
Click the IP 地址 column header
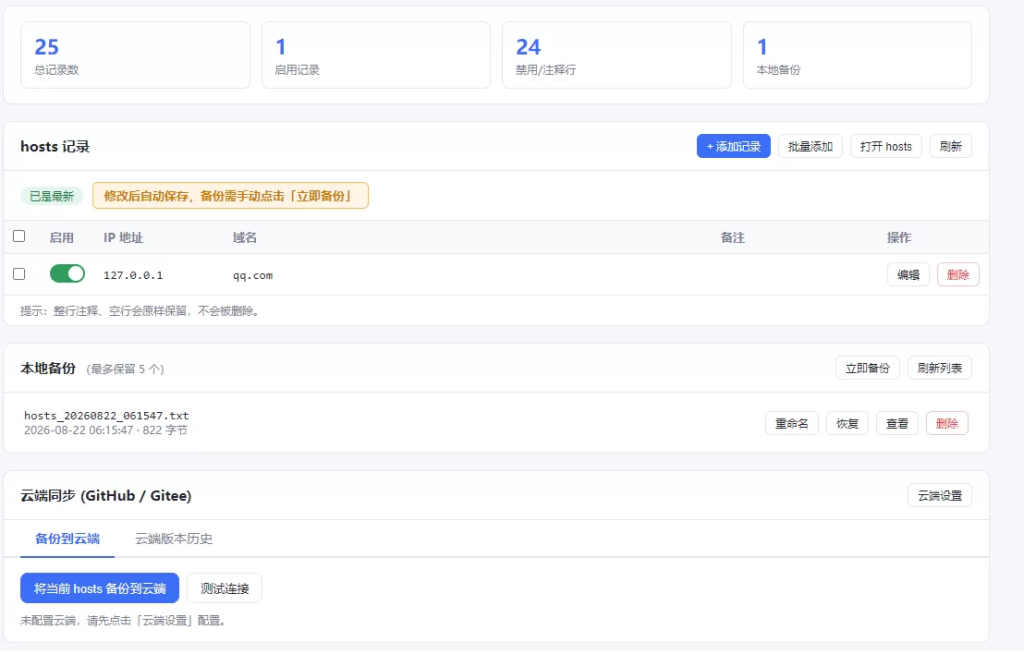point(123,238)
